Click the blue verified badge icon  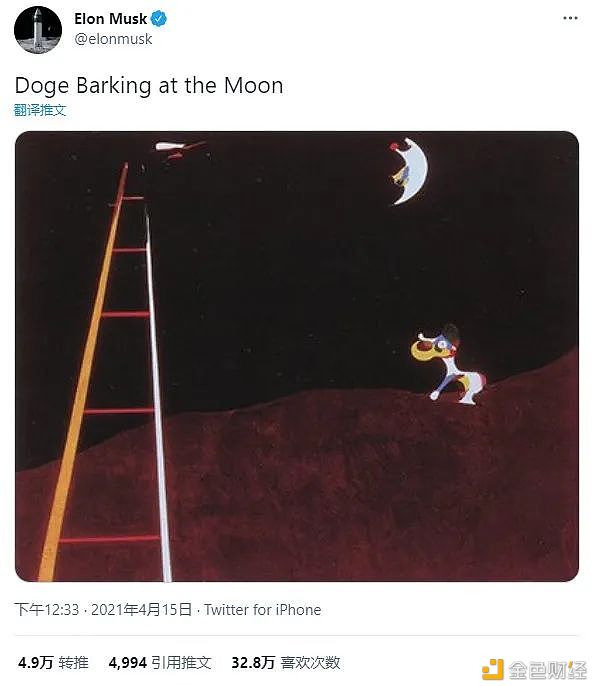coord(158,19)
